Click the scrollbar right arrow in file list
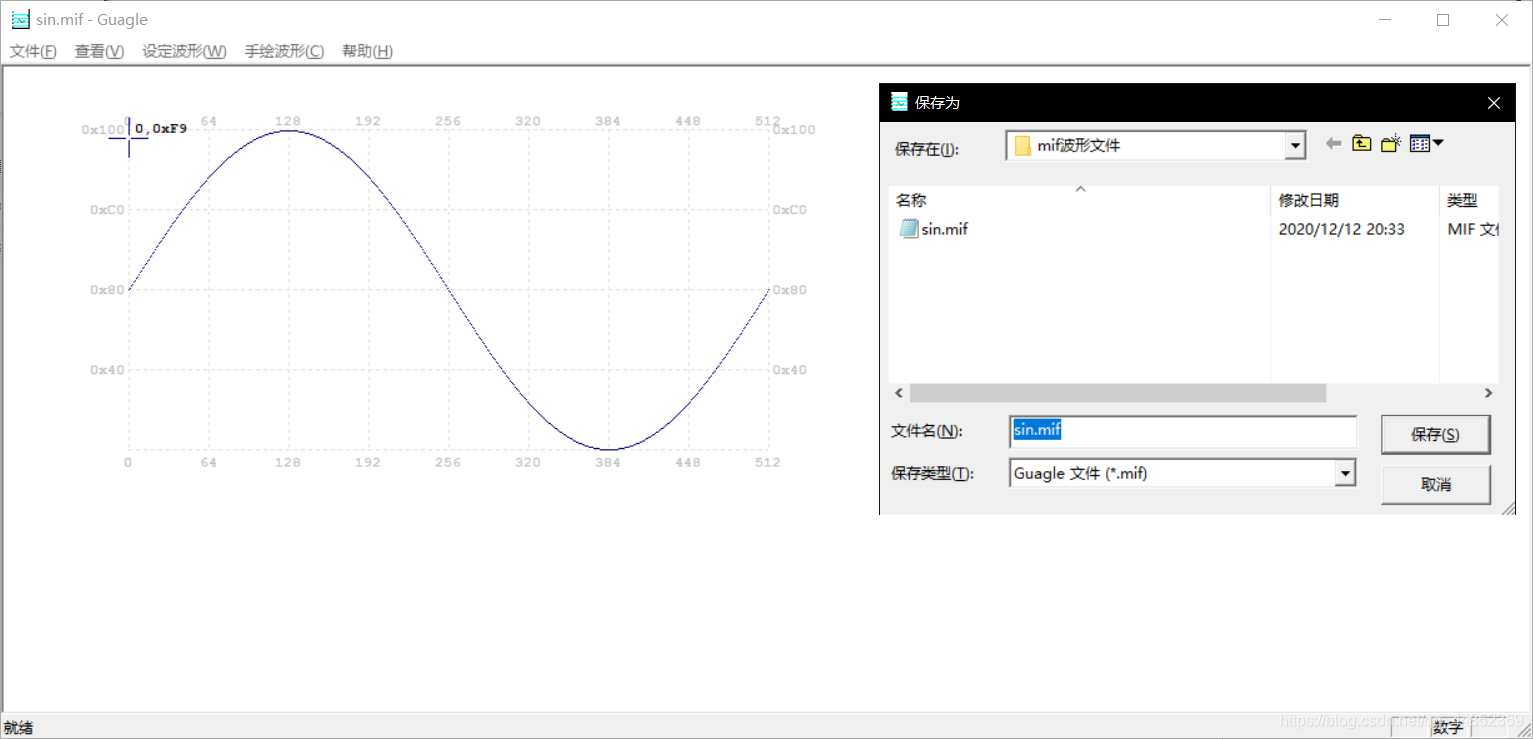1533x739 pixels. [x=1489, y=393]
